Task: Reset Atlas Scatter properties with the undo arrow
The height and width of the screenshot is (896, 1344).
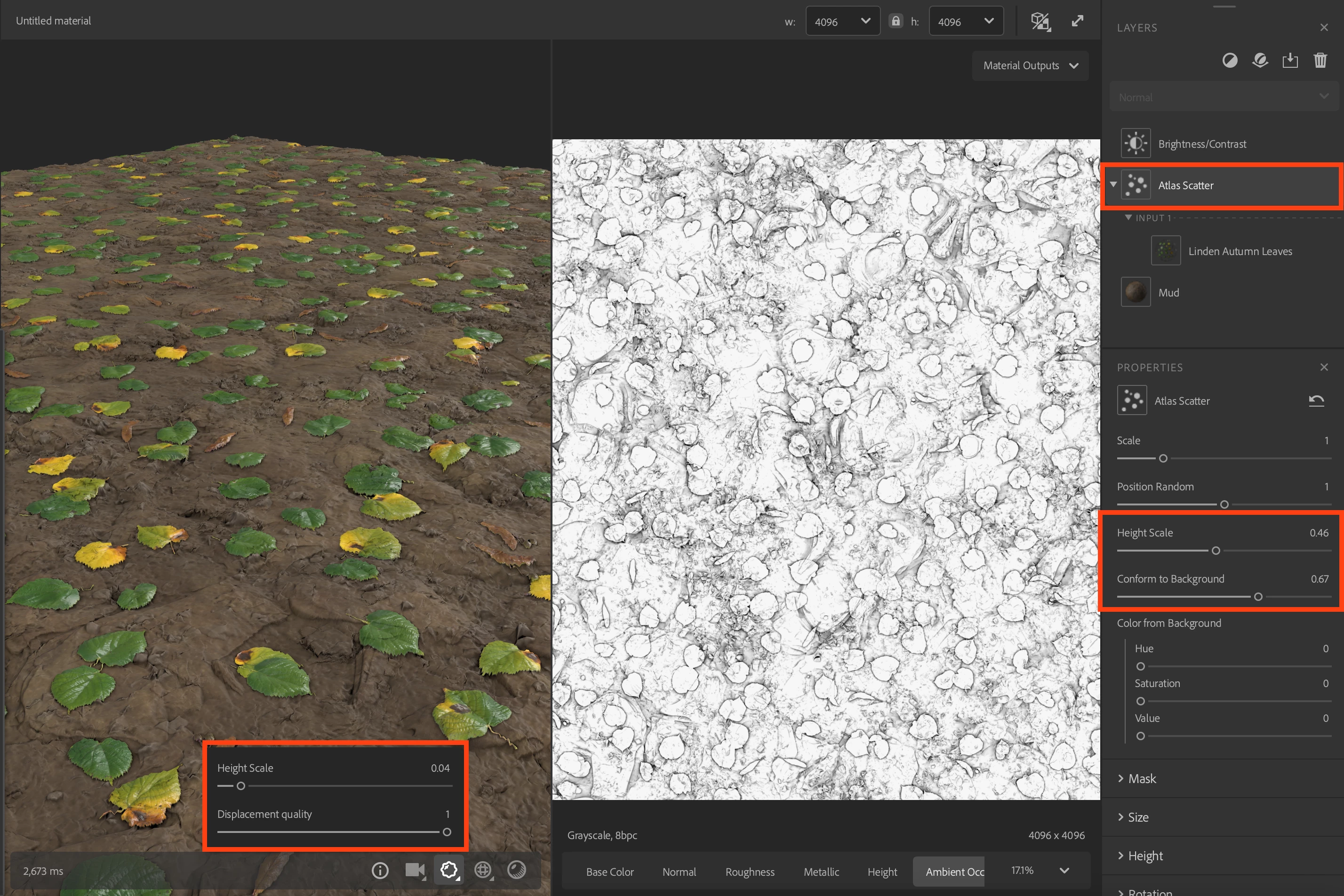Action: coord(1317,400)
